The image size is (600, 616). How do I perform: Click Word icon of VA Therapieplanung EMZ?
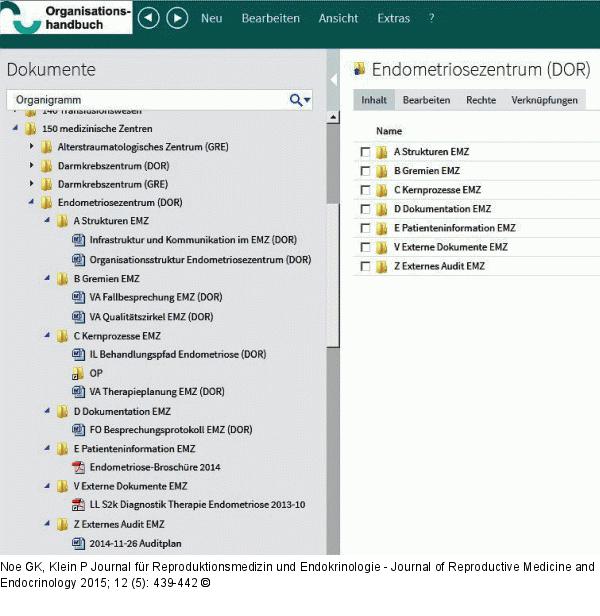pos(78,392)
